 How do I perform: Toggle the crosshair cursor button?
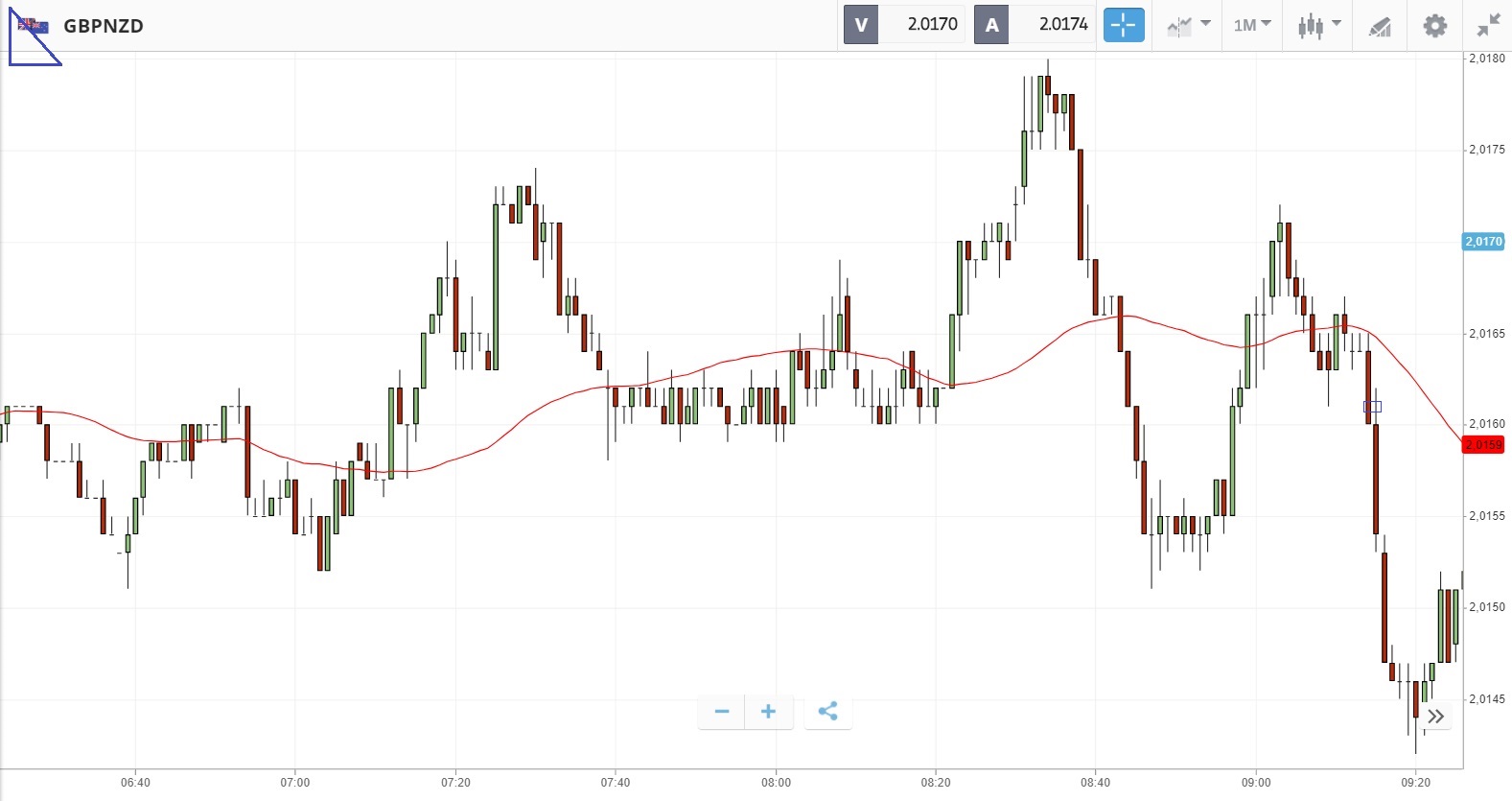click(x=1124, y=25)
